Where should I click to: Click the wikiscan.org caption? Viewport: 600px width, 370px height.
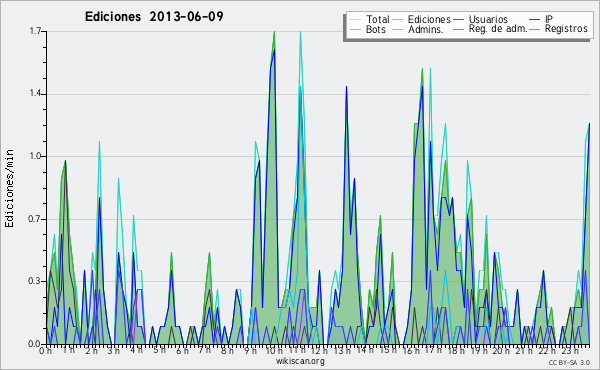pos(300,361)
